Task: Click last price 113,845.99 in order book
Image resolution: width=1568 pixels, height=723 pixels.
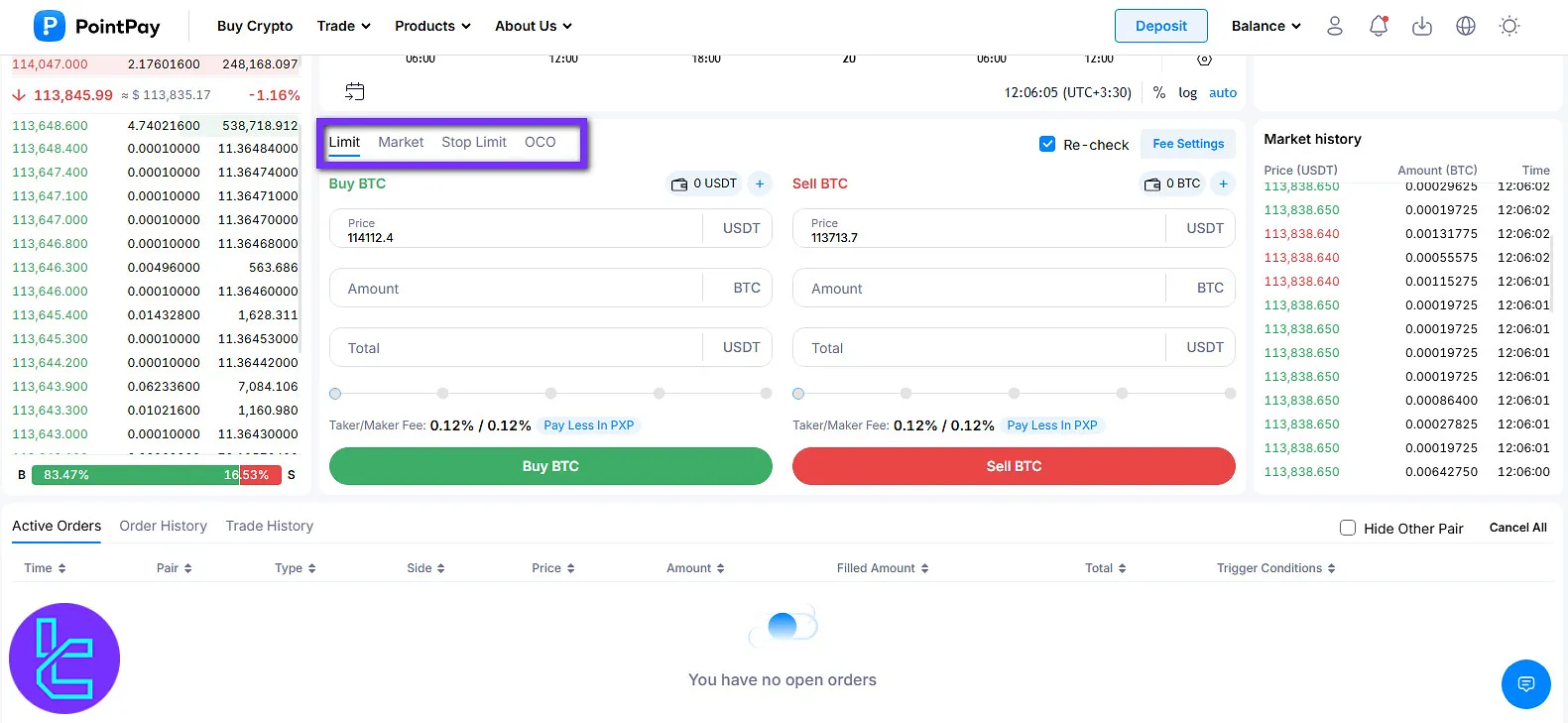Action: click(73, 95)
